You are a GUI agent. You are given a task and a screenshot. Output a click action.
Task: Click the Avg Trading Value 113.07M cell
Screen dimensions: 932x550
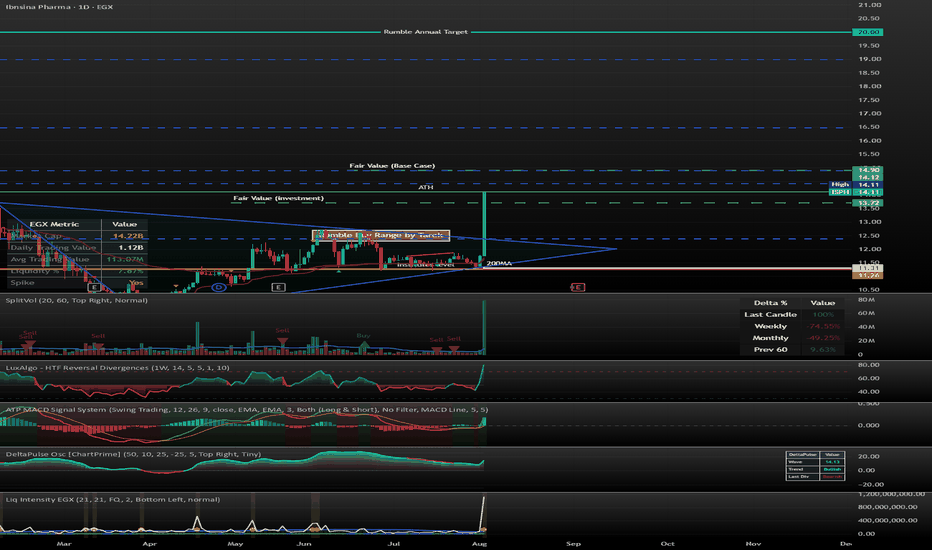click(x=125, y=259)
